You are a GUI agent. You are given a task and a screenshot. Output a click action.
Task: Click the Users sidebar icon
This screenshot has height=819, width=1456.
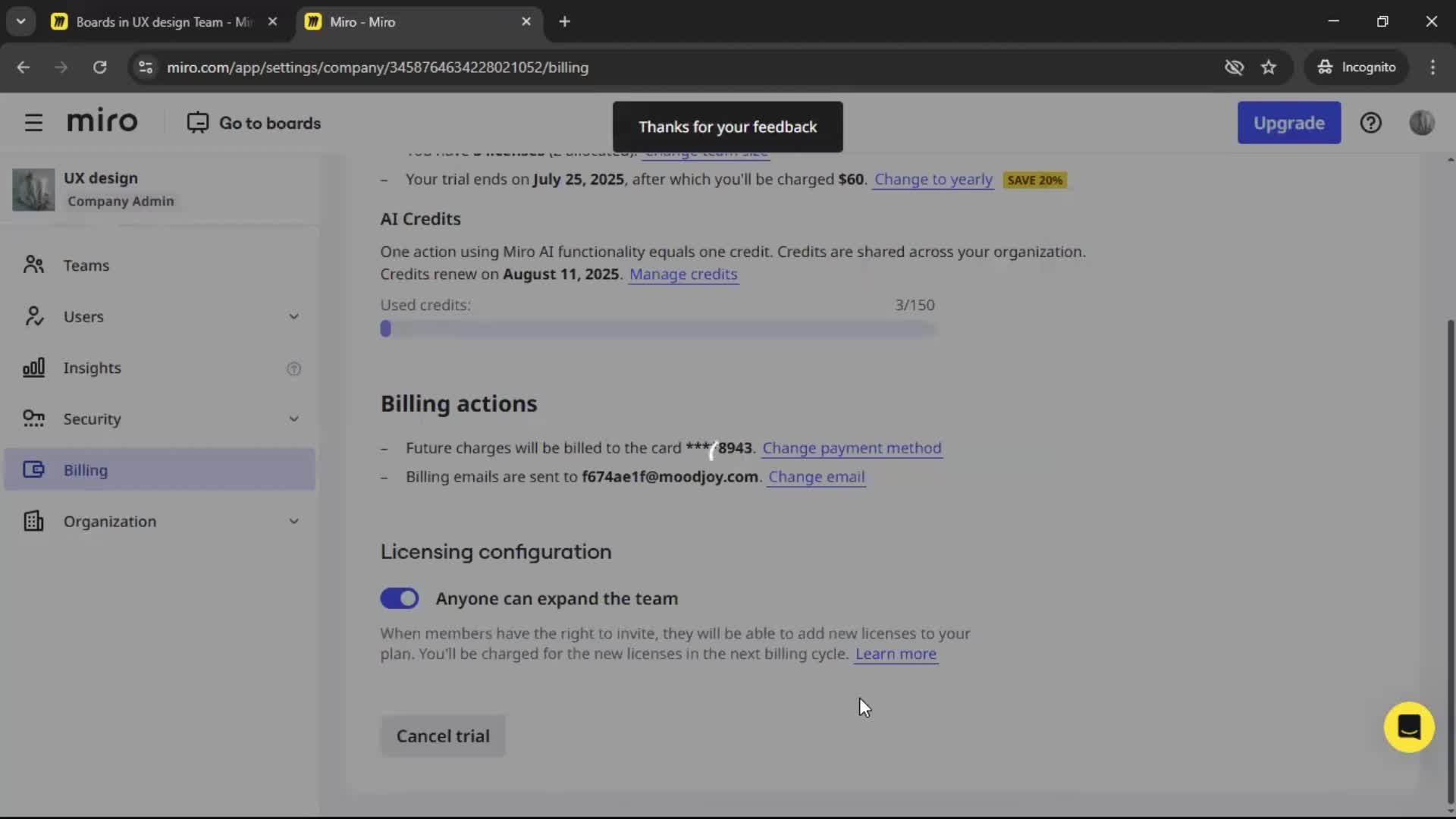tap(33, 316)
